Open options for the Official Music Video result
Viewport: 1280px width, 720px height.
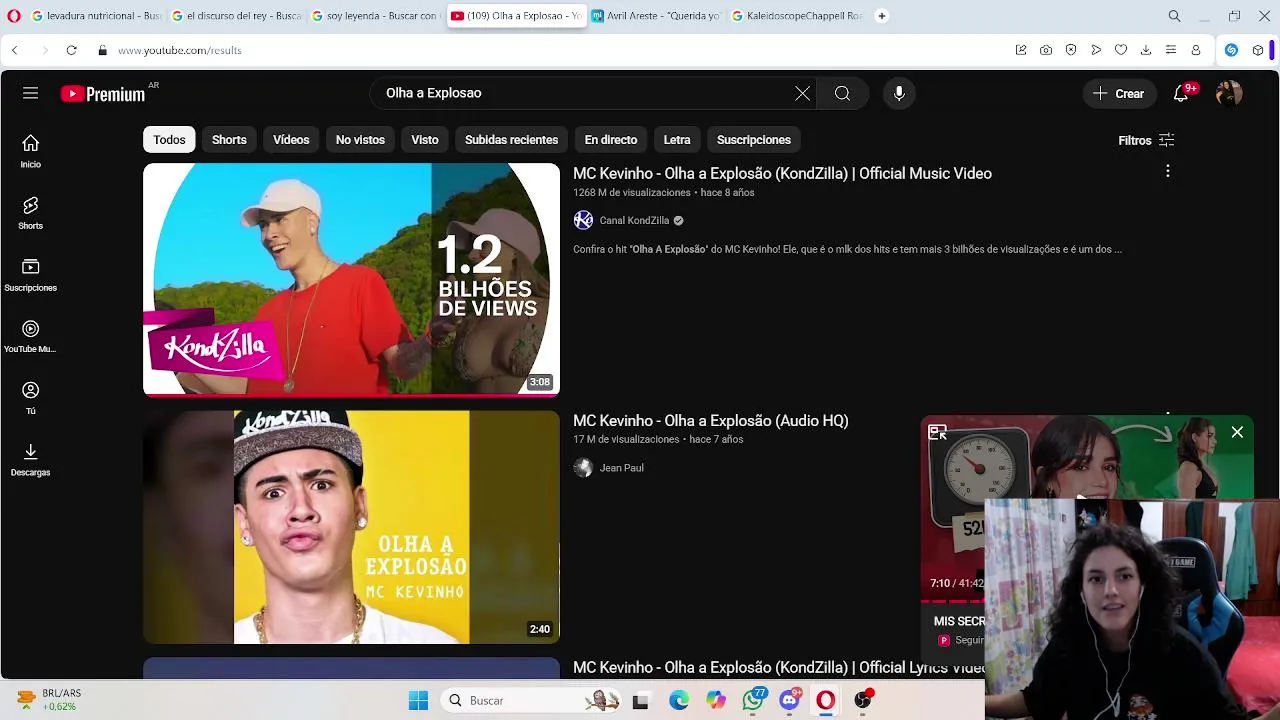pyautogui.click(x=1167, y=172)
